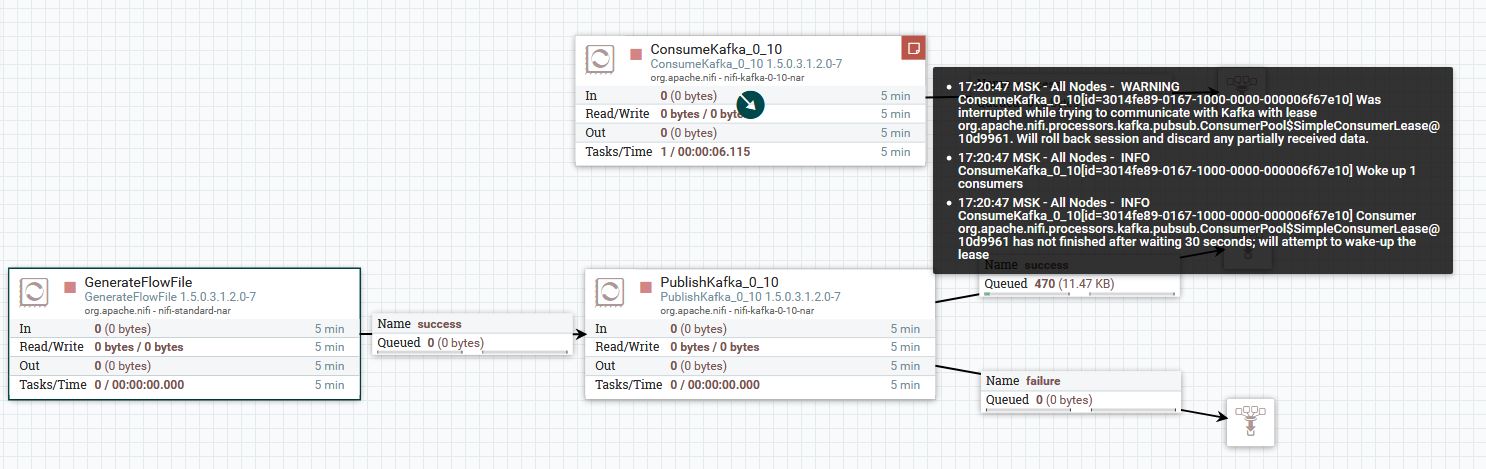
Task: Click version text 'ConsumeKafka_0_10 1.5.0.3.1.2.0-7'
Action: [746, 63]
